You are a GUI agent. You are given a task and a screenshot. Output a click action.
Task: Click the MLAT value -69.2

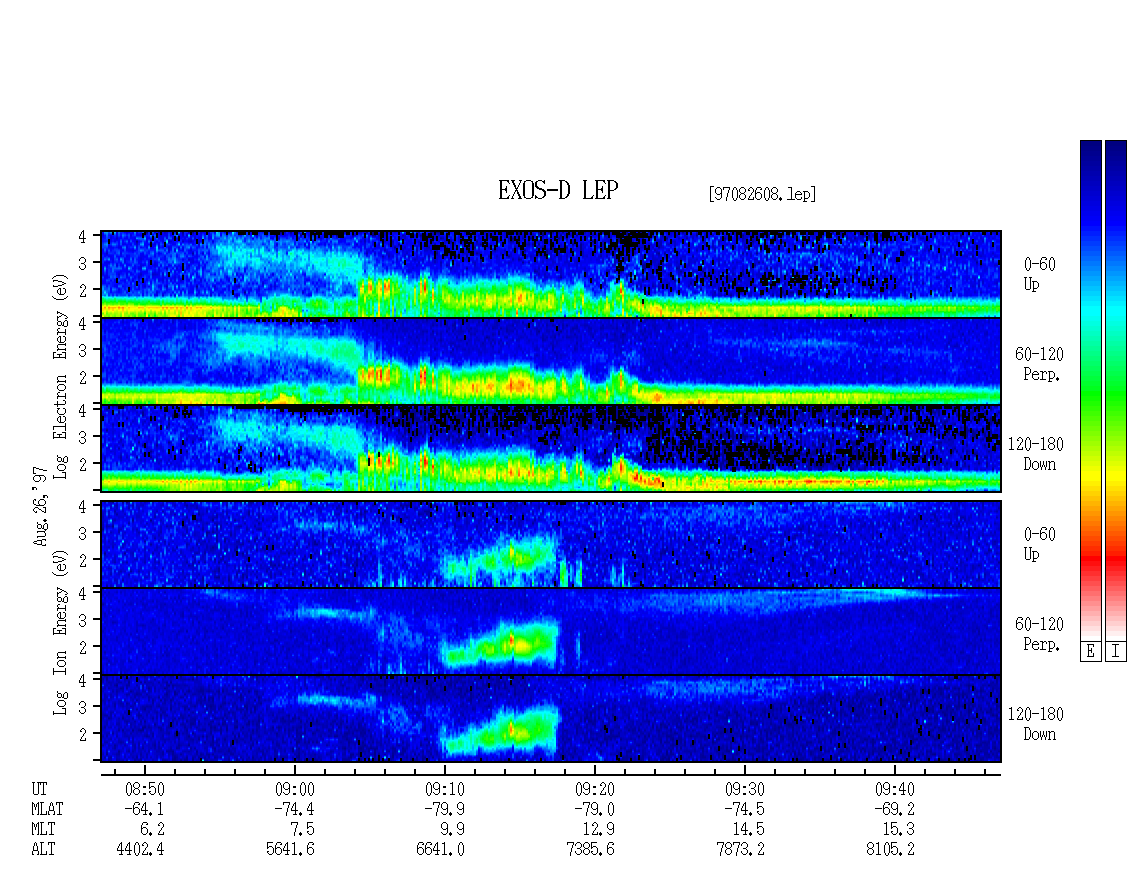894,809
